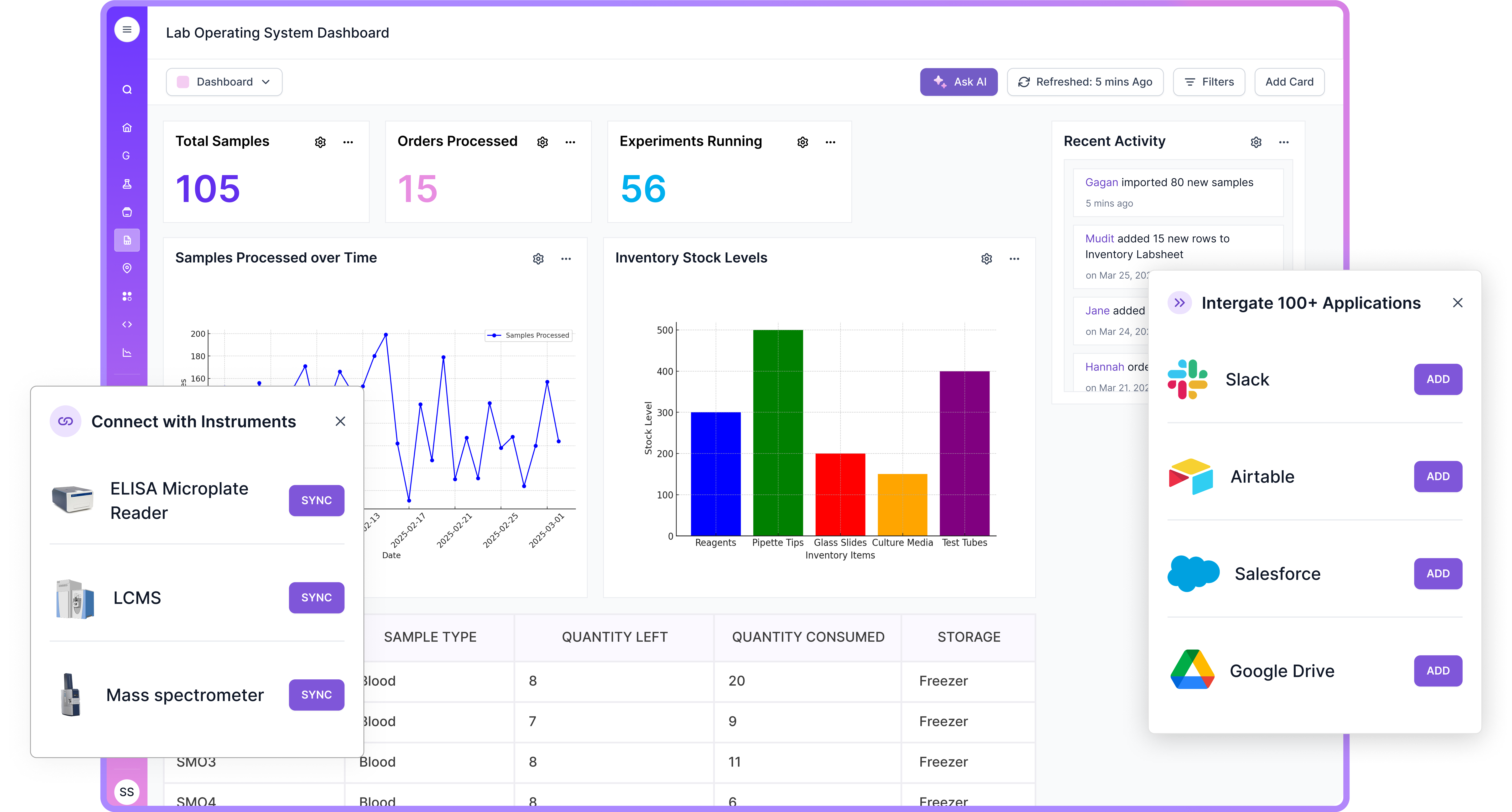Screen dimensions: 1512x812
Task: Add the Slack integration
Action: pos(1438,380)
